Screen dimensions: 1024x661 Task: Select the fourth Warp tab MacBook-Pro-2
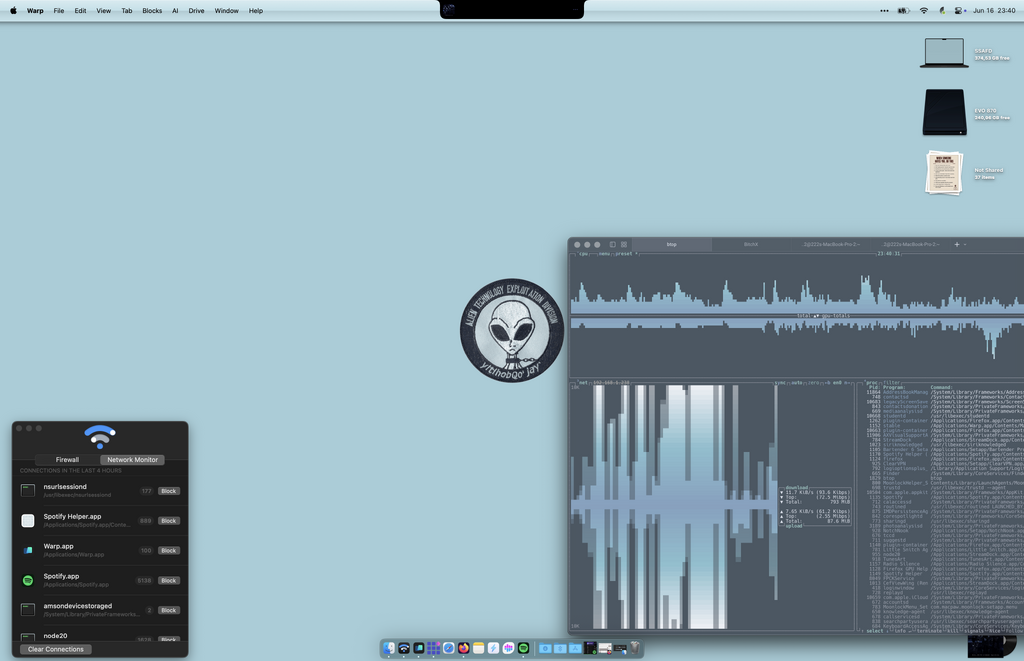910,244
